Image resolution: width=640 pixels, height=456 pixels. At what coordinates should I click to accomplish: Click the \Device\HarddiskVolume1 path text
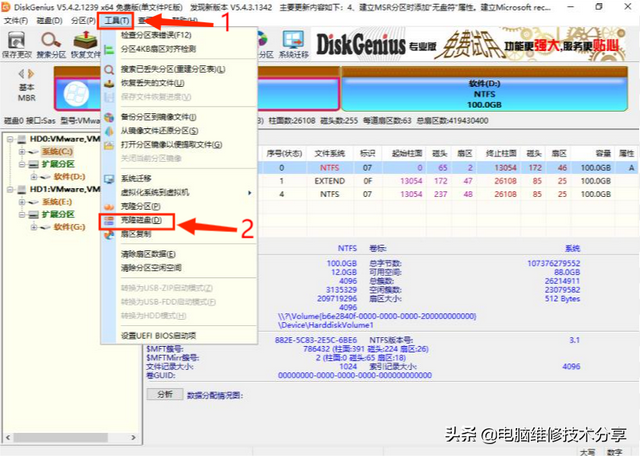pos(326,325)
